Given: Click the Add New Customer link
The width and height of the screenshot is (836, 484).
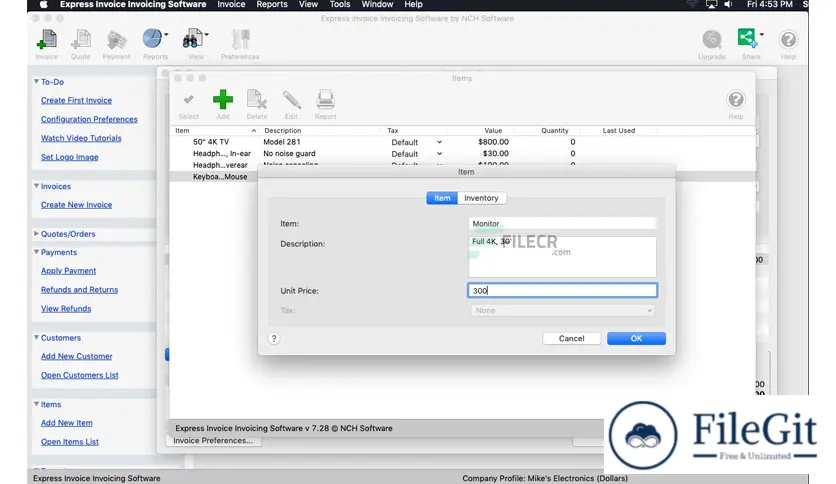Looking at the screenshot, I should click(x=77, y=356).
